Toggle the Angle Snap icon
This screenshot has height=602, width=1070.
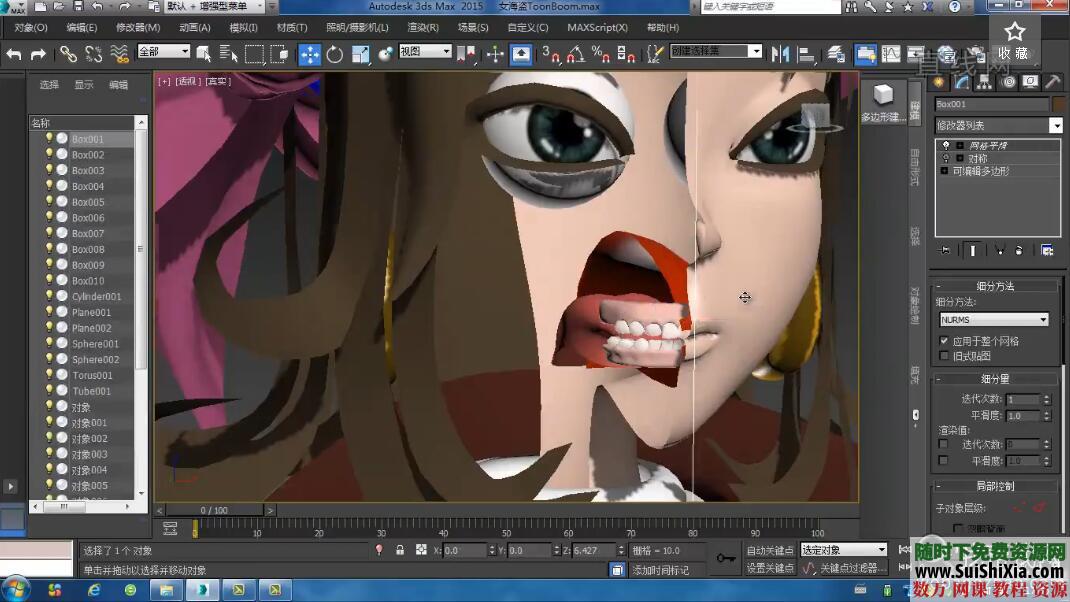[x=577, y=54]
